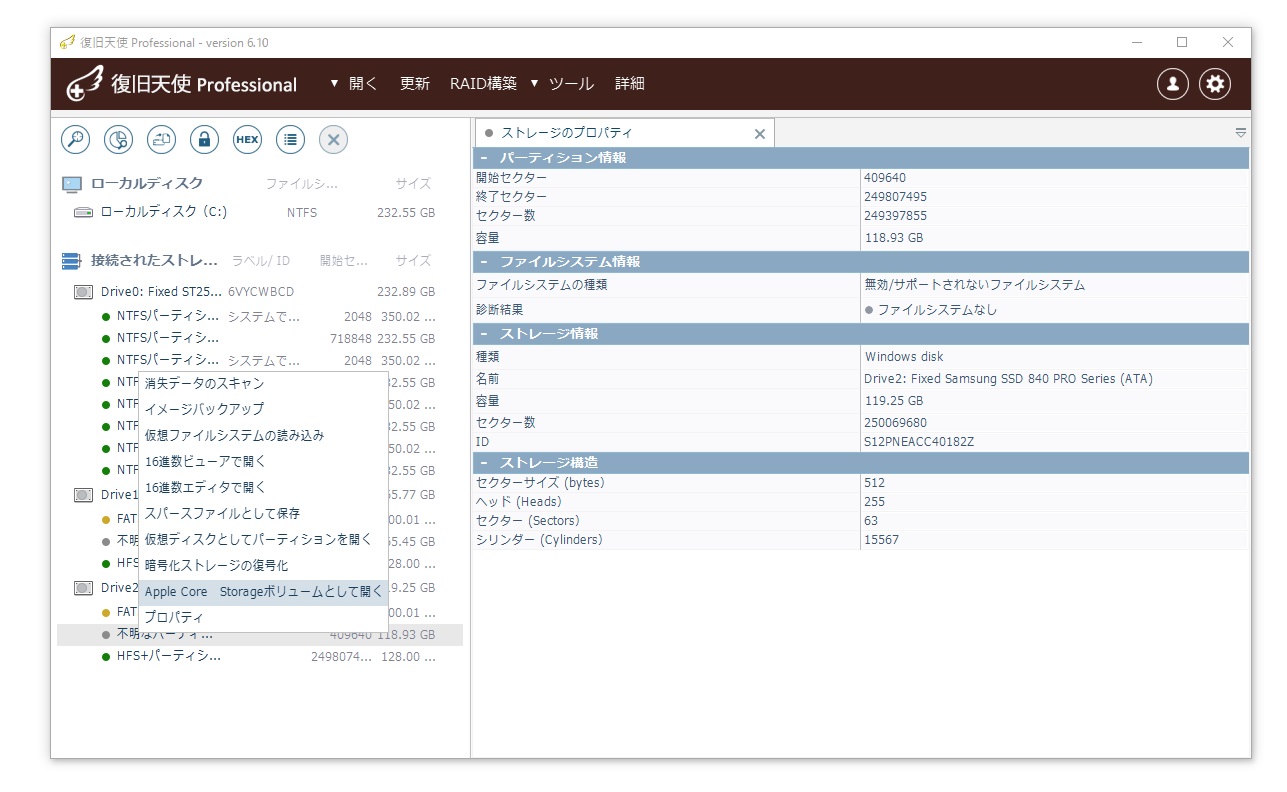
Task: Collapse the パーティション情報 section
Action: click(x=484, y=158)
